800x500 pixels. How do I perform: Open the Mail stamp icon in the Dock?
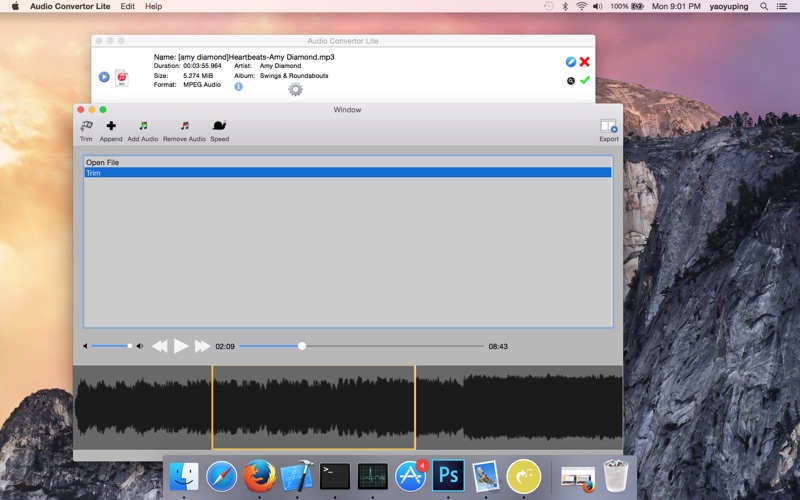pos(486,476)
